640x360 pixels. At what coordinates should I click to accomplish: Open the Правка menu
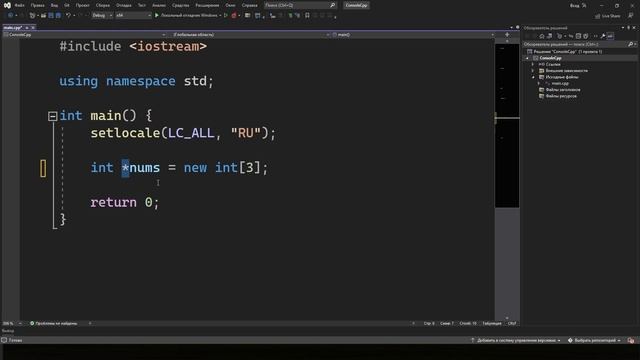38,5
